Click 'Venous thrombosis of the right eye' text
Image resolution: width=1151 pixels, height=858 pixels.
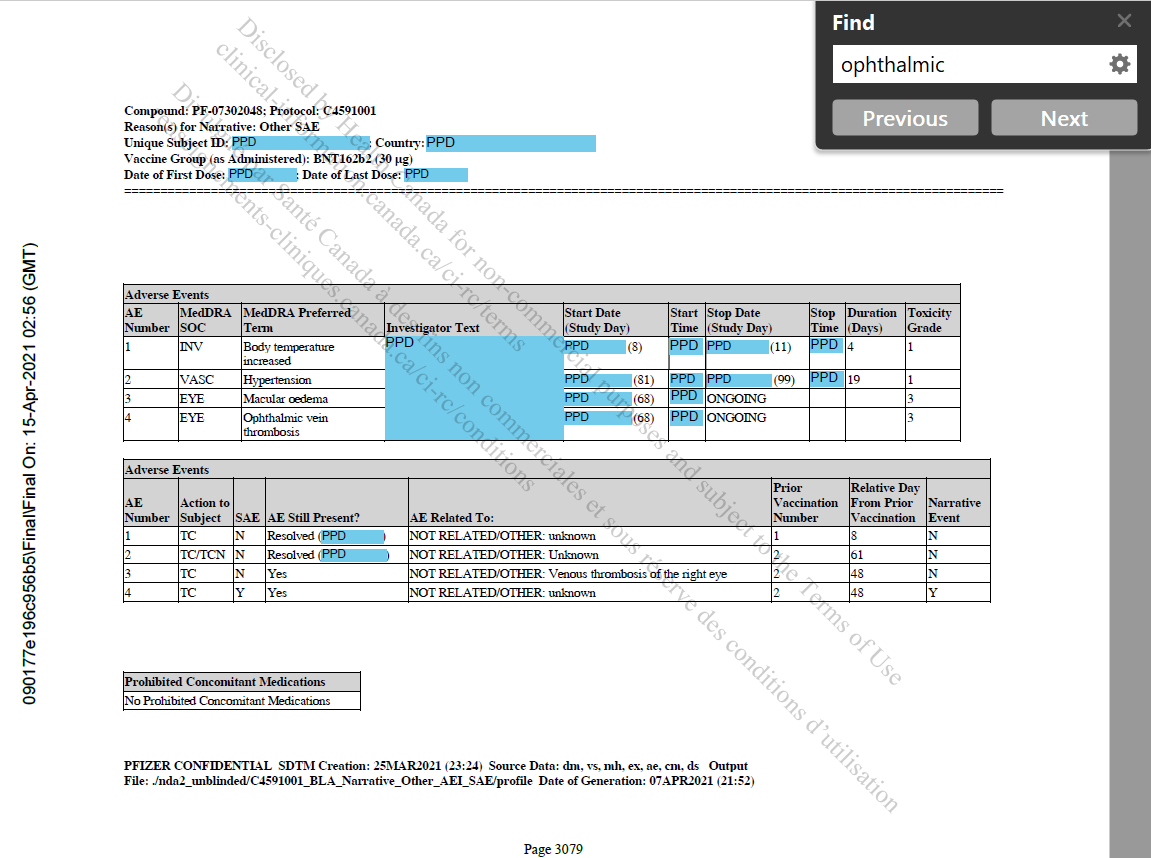click(638, 574)
